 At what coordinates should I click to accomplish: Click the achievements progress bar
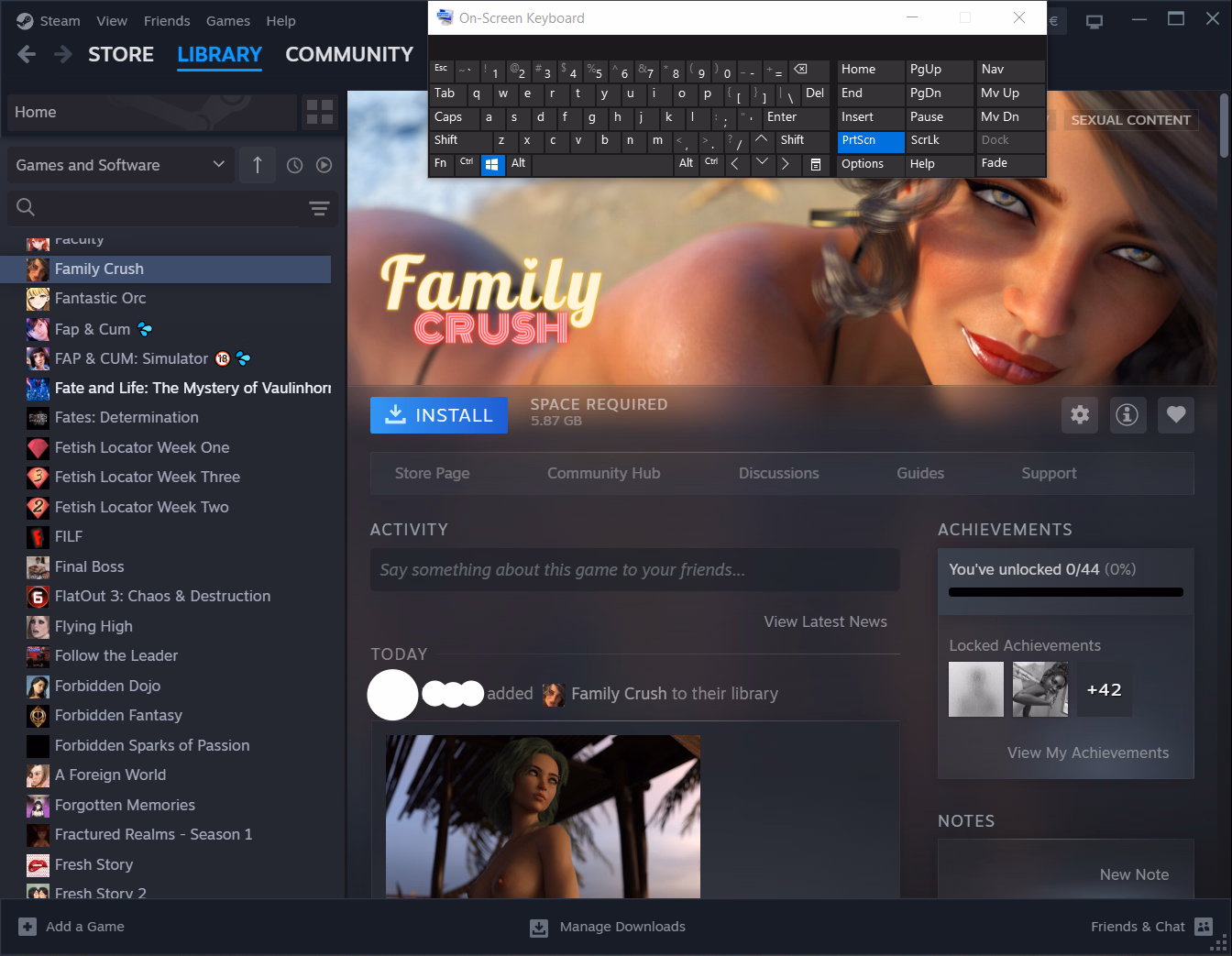[x=1066, y=592]
